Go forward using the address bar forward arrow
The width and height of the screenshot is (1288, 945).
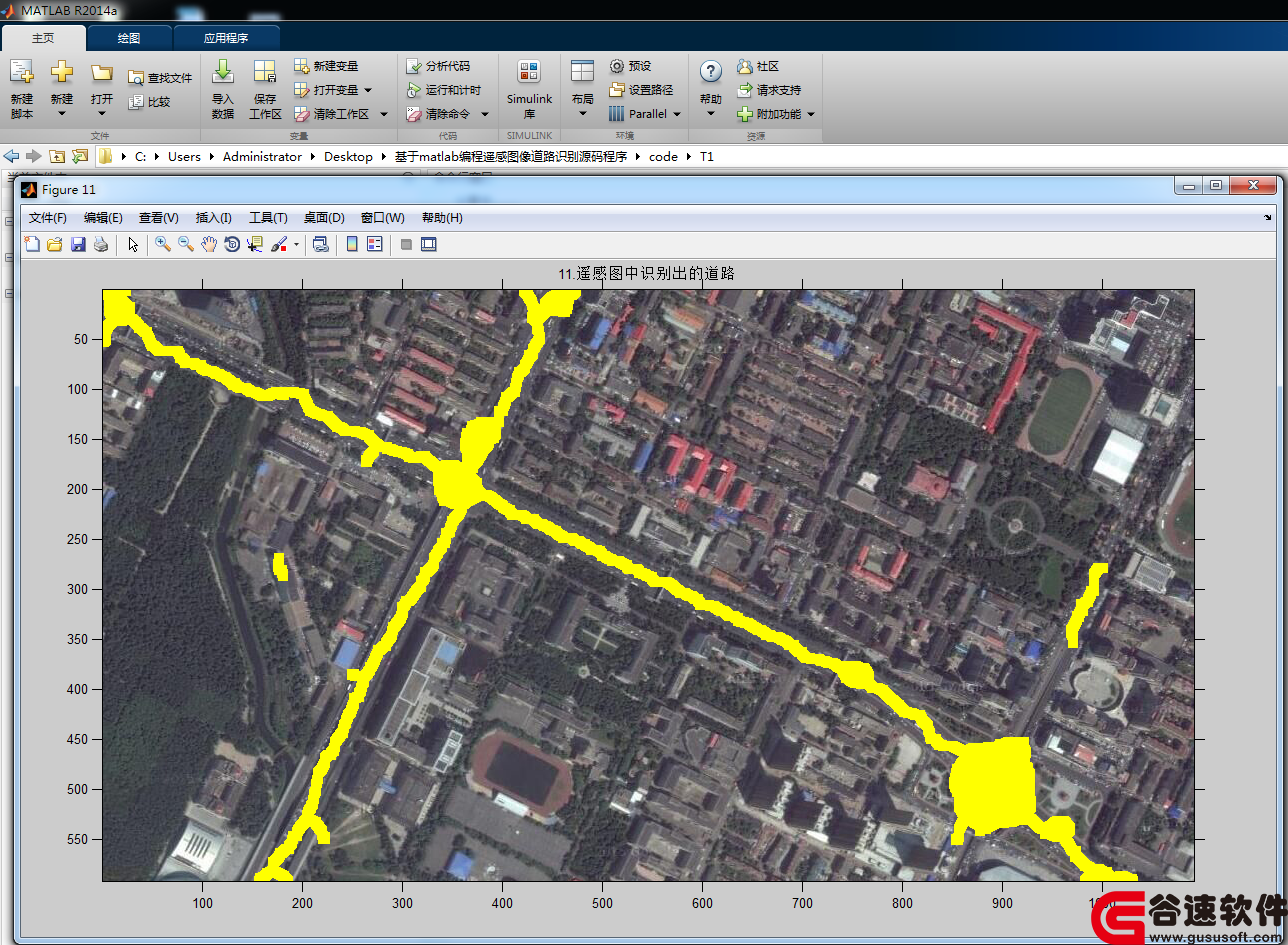click(x=34, y=156)
